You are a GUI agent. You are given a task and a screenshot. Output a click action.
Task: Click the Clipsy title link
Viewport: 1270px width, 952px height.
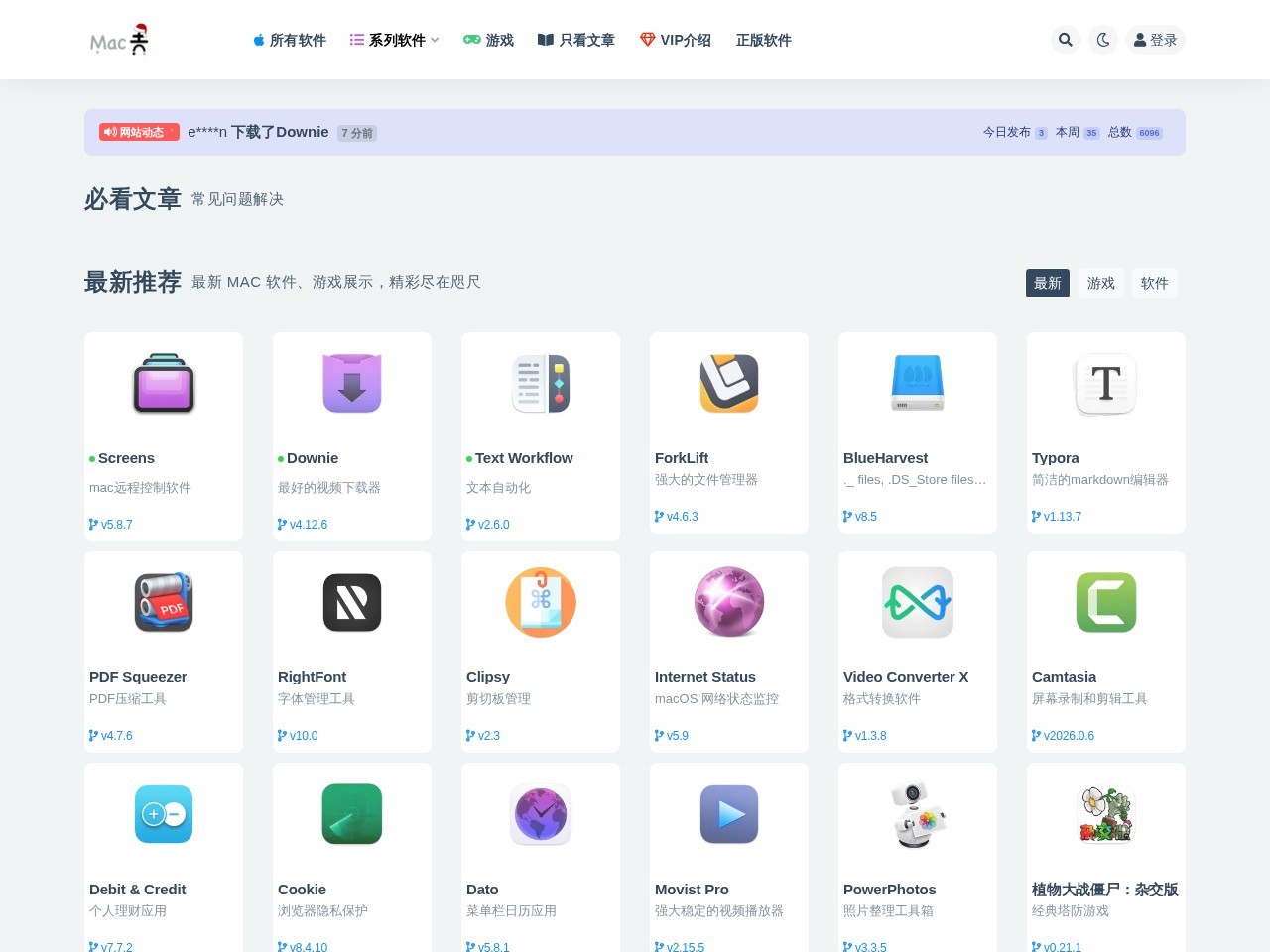[x=488, y=677]
